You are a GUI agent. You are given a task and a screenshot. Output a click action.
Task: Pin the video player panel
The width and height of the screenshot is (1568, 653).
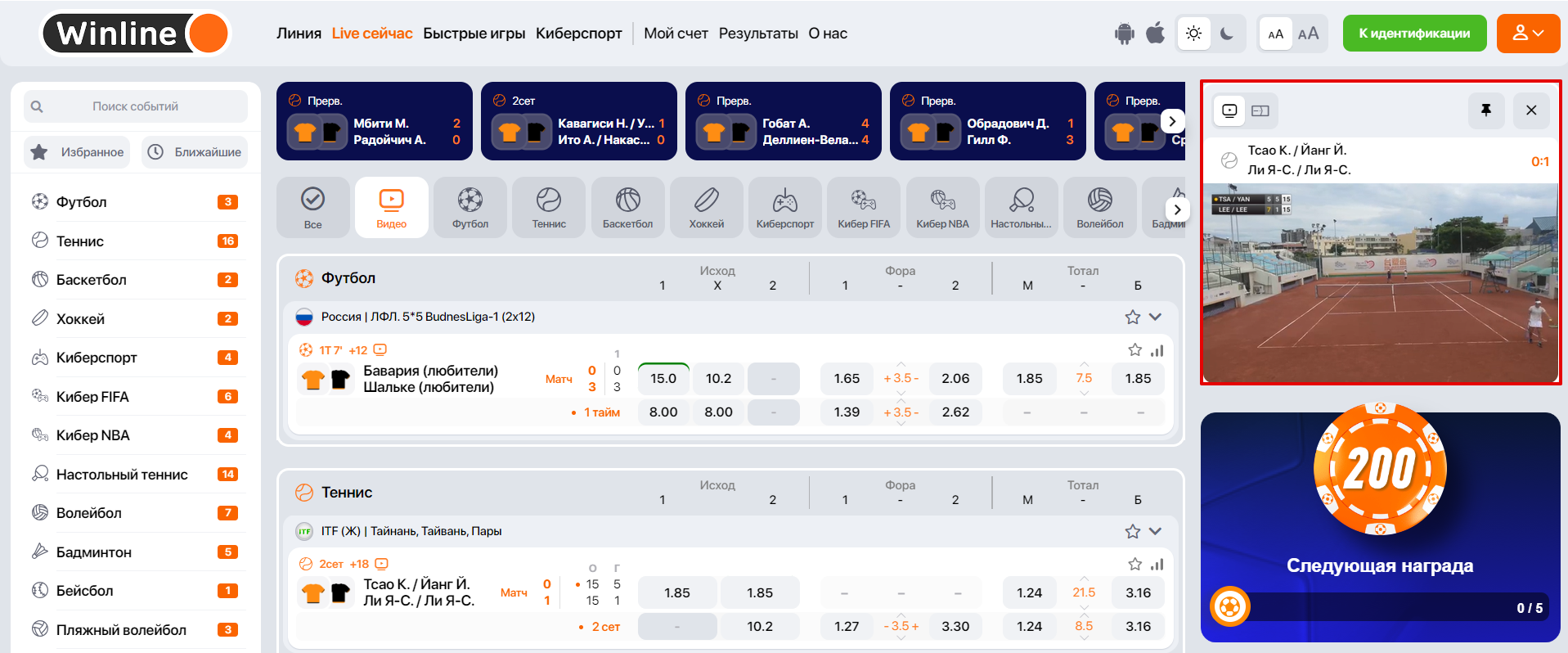(x=1486, y=110)
